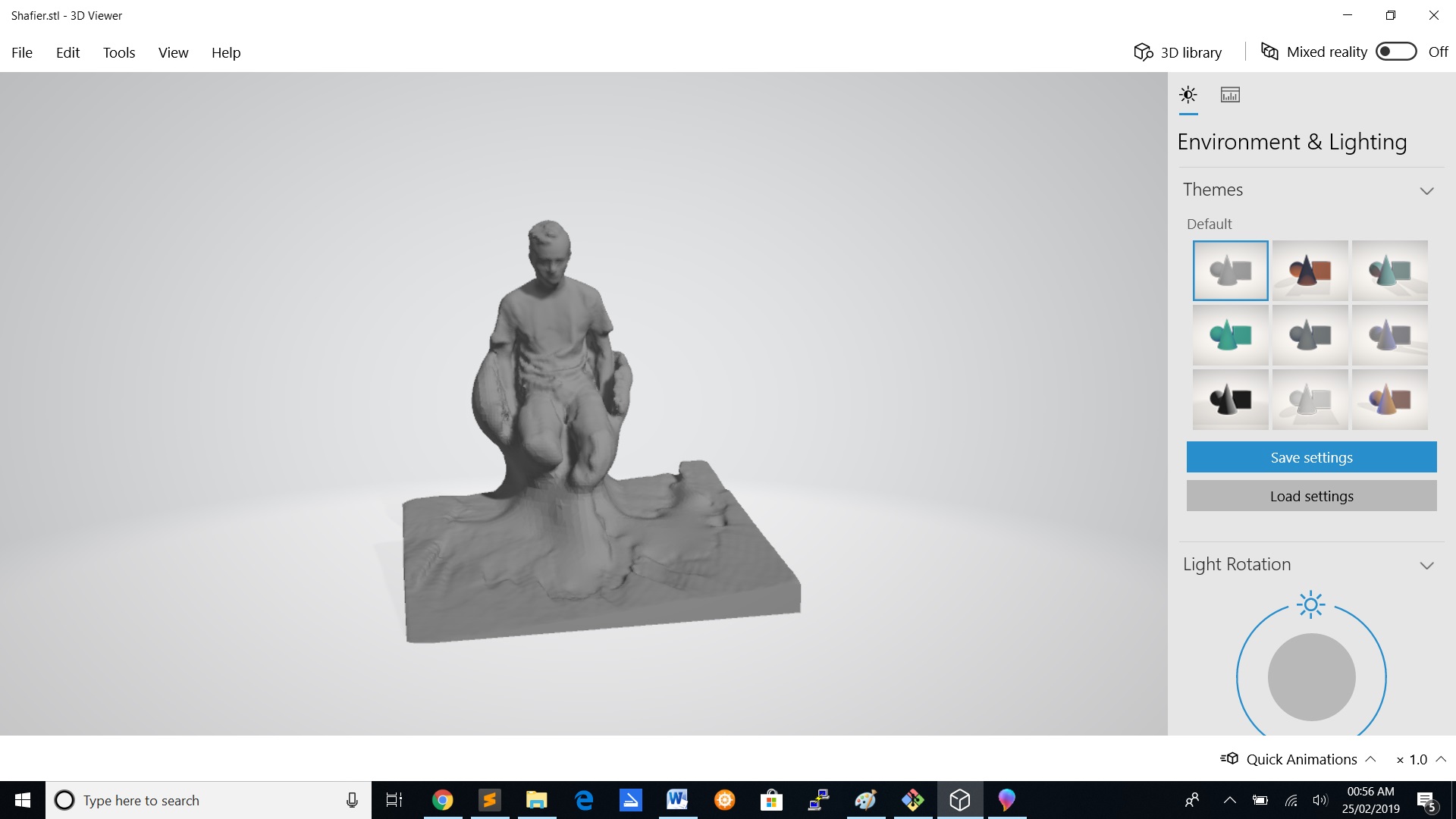Expand the Quick Animations menu

coord(1370,758)
